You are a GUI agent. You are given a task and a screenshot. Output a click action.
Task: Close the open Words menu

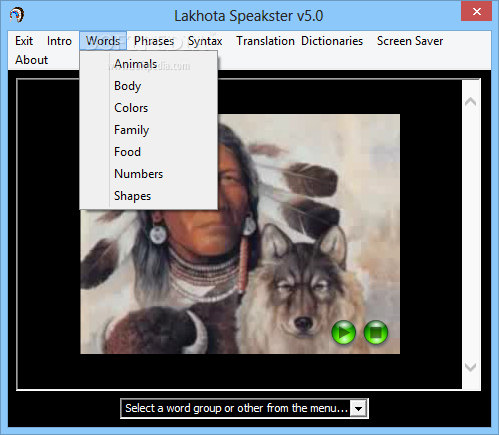[103, 41]
